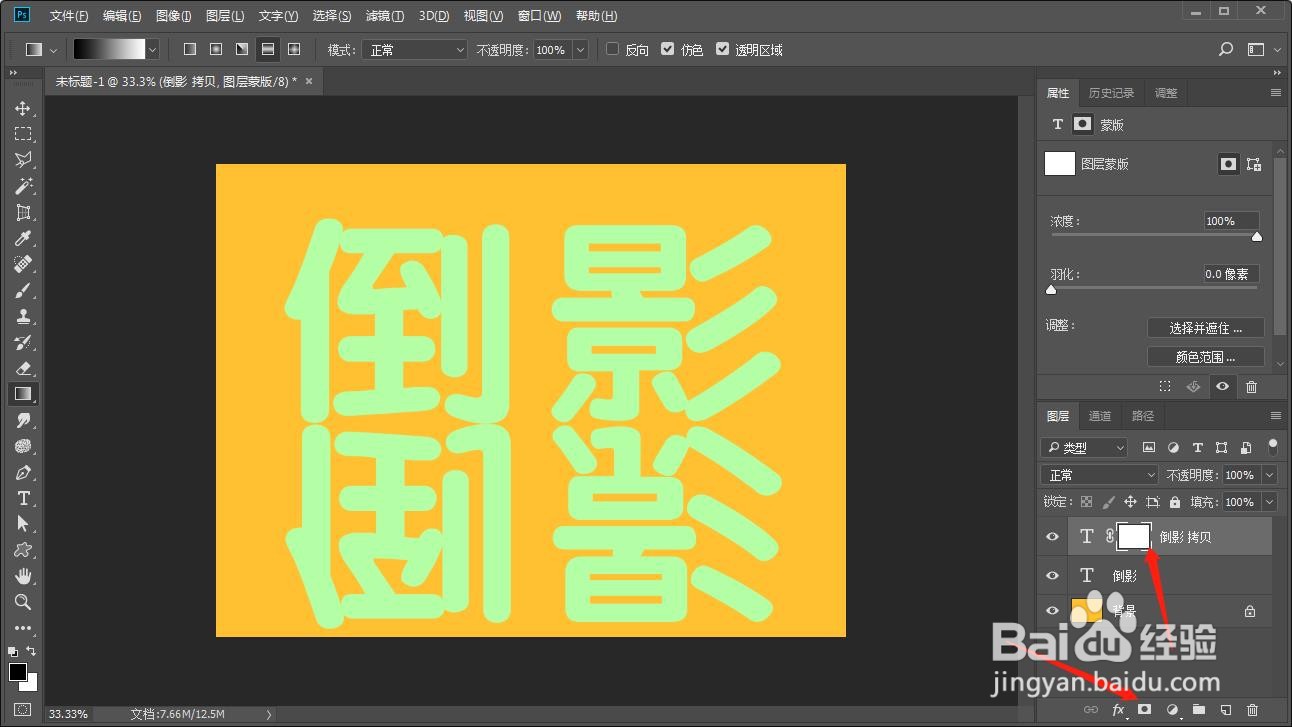Open the gradient picker dropdown arrow
This screenshot has height=727, width=1292.
pos(152,49)
